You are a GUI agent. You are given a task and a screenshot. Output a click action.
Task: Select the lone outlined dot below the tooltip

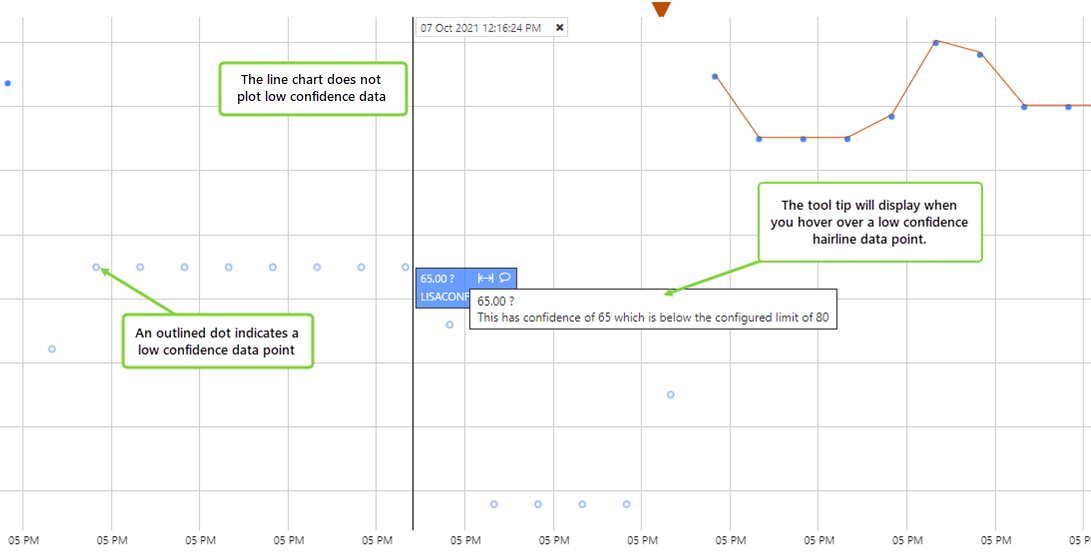pyautogui.click(x=671, y=394)
